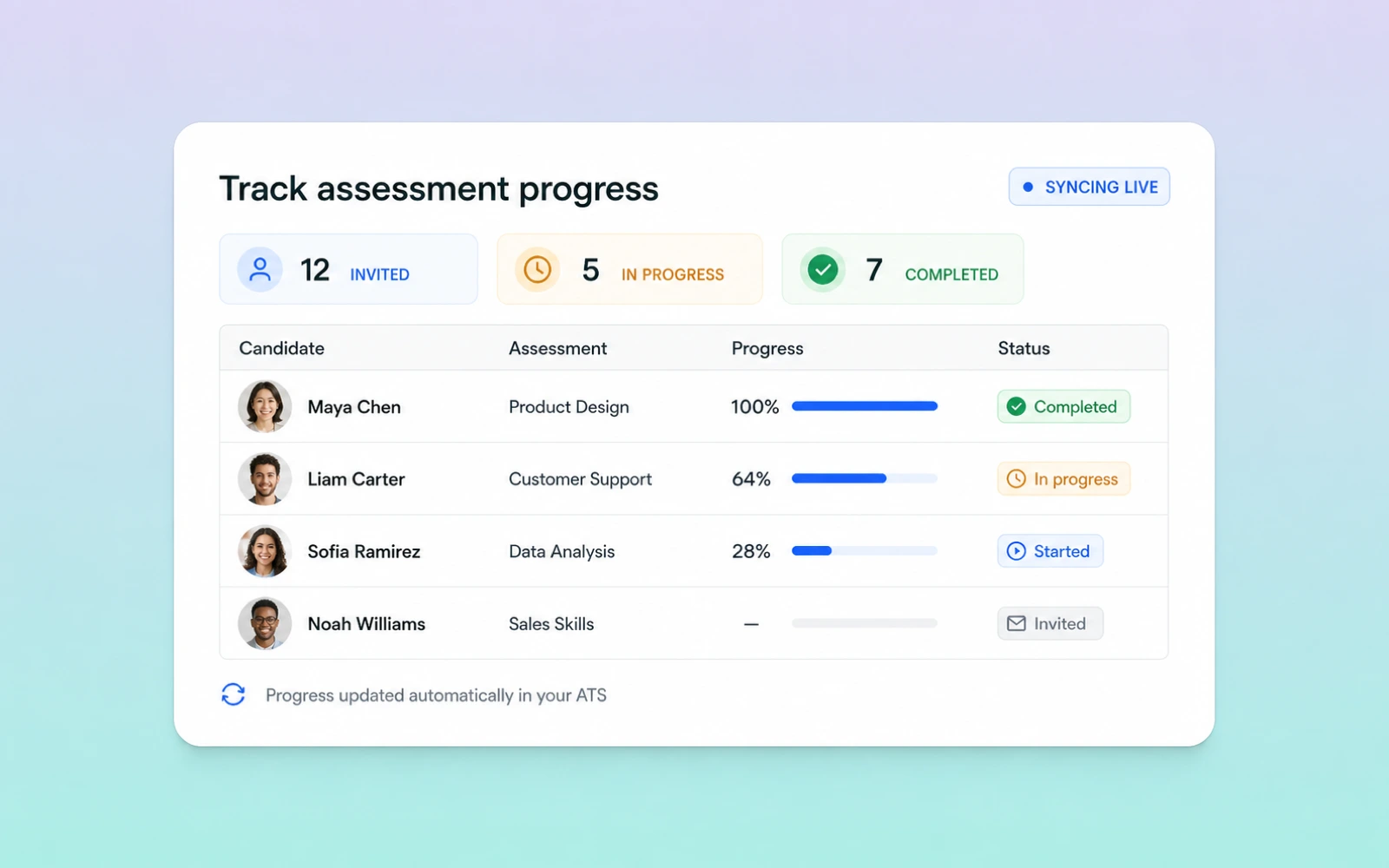The height and width of the screenshot is (868, 1389).
Task: Click the name Liam Carter
Action: (356, 479)
